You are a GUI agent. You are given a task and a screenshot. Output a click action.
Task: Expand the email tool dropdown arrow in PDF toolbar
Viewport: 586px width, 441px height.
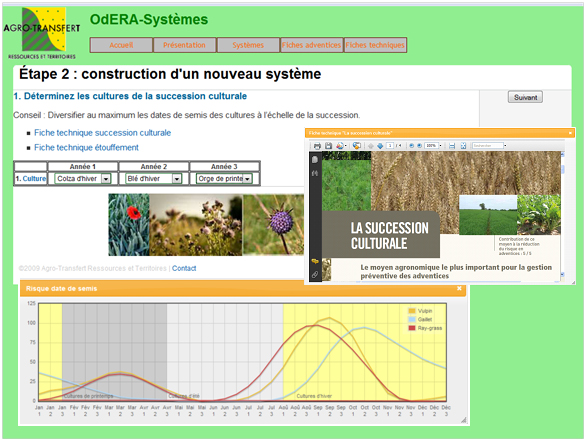point(346,146)
